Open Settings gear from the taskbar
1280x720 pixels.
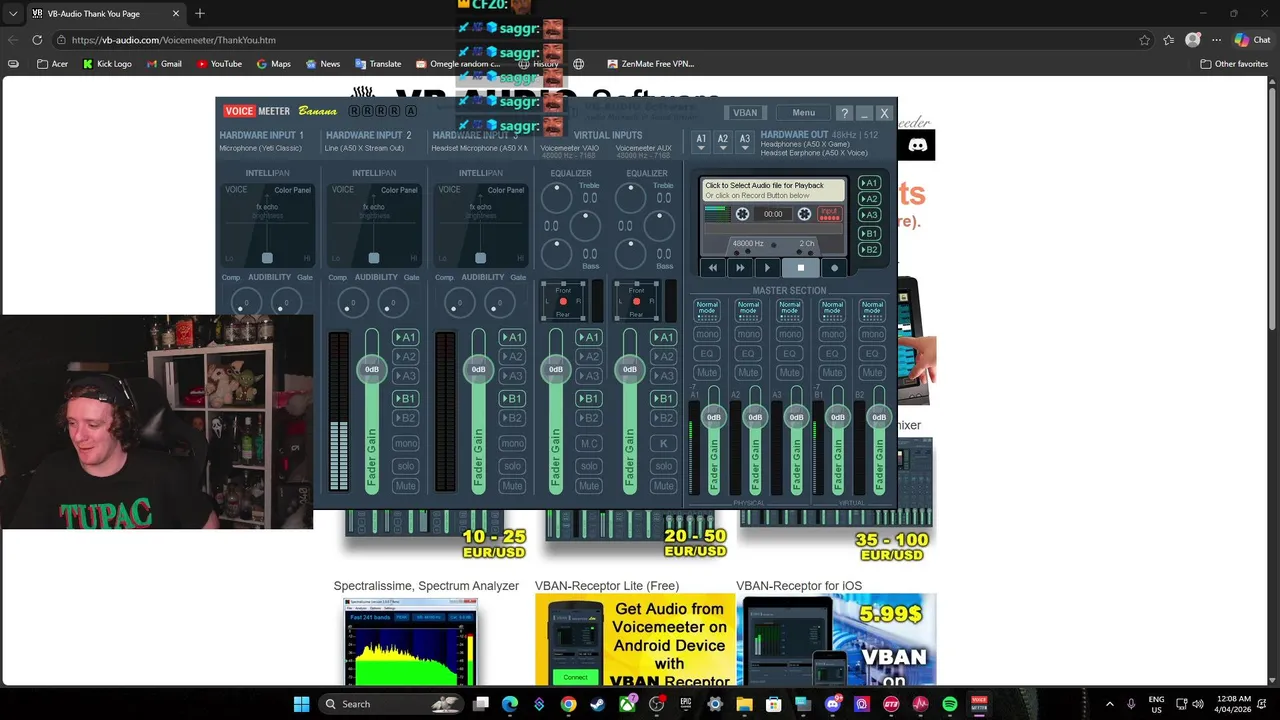coord(715,704)
